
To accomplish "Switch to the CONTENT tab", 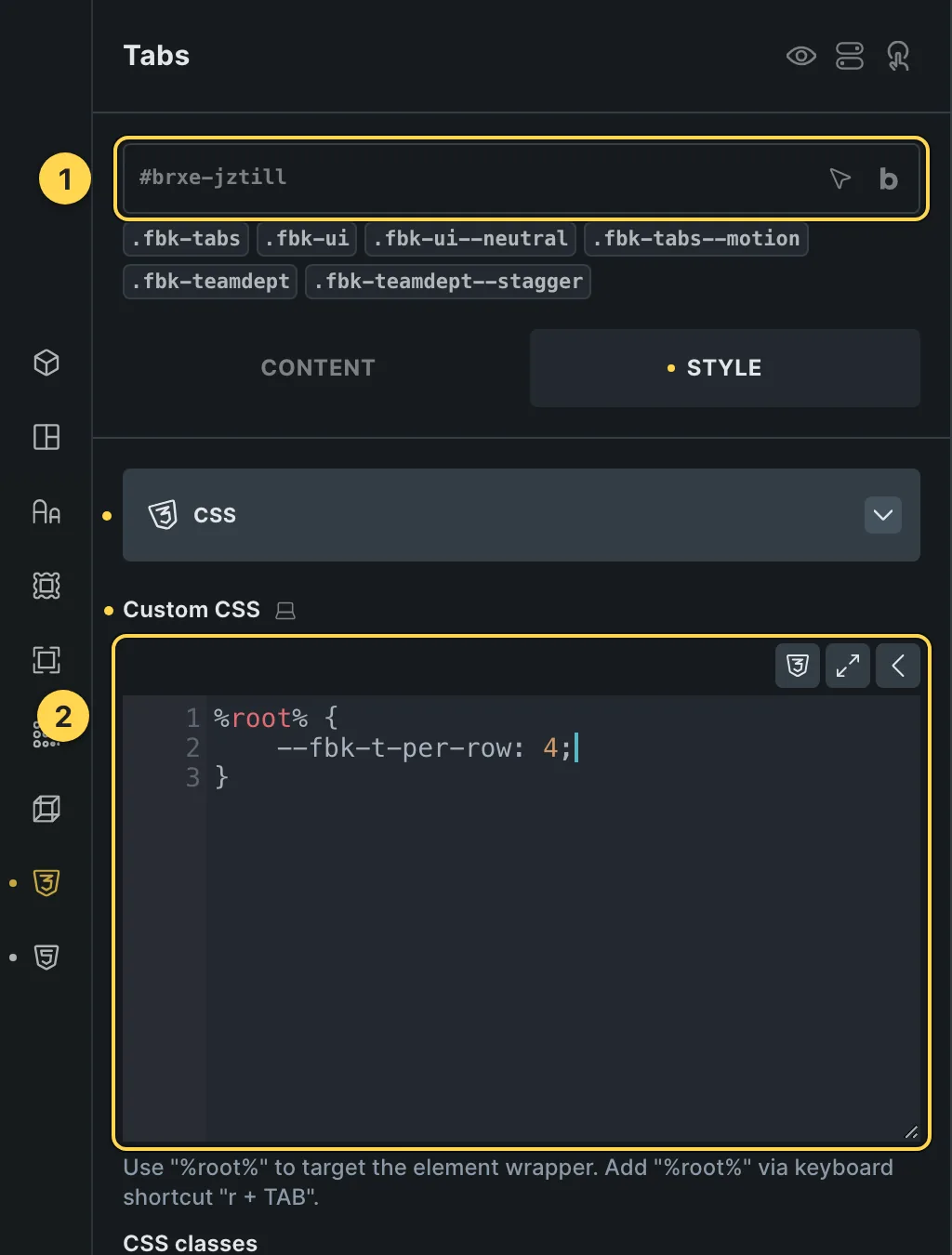I will coord(318,368).
